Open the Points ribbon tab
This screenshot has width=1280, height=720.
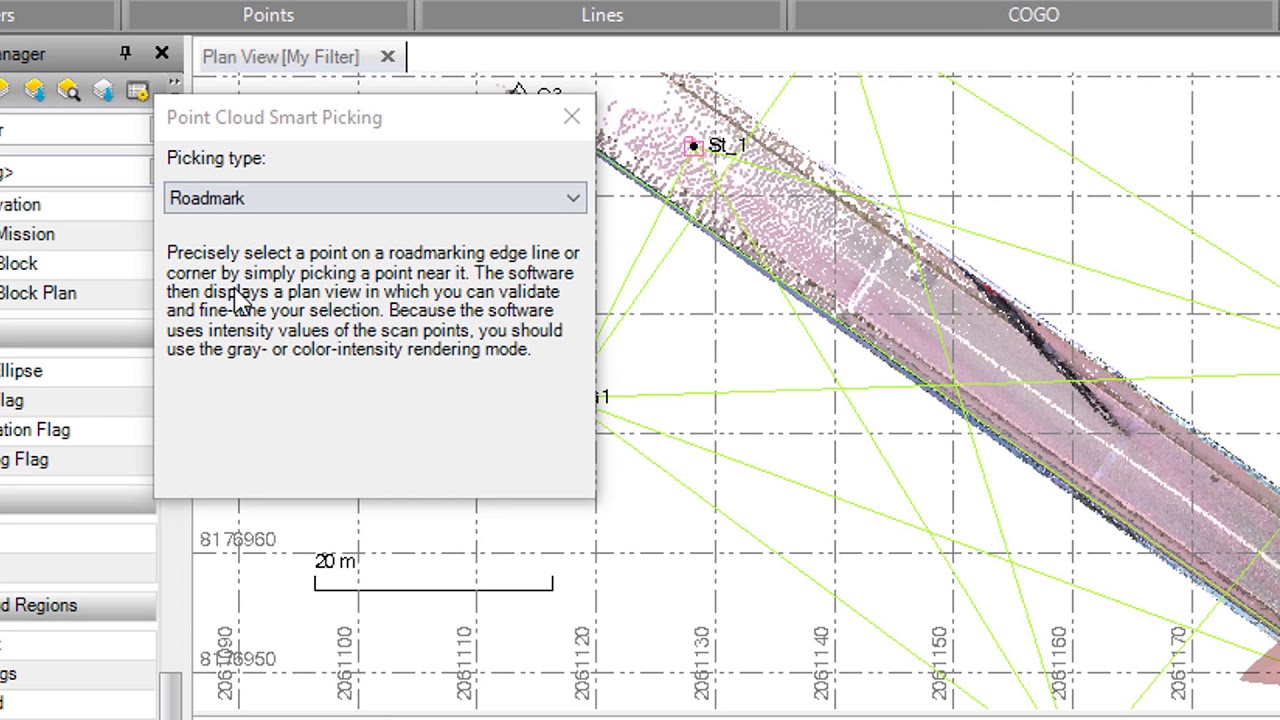click(268, 15)
